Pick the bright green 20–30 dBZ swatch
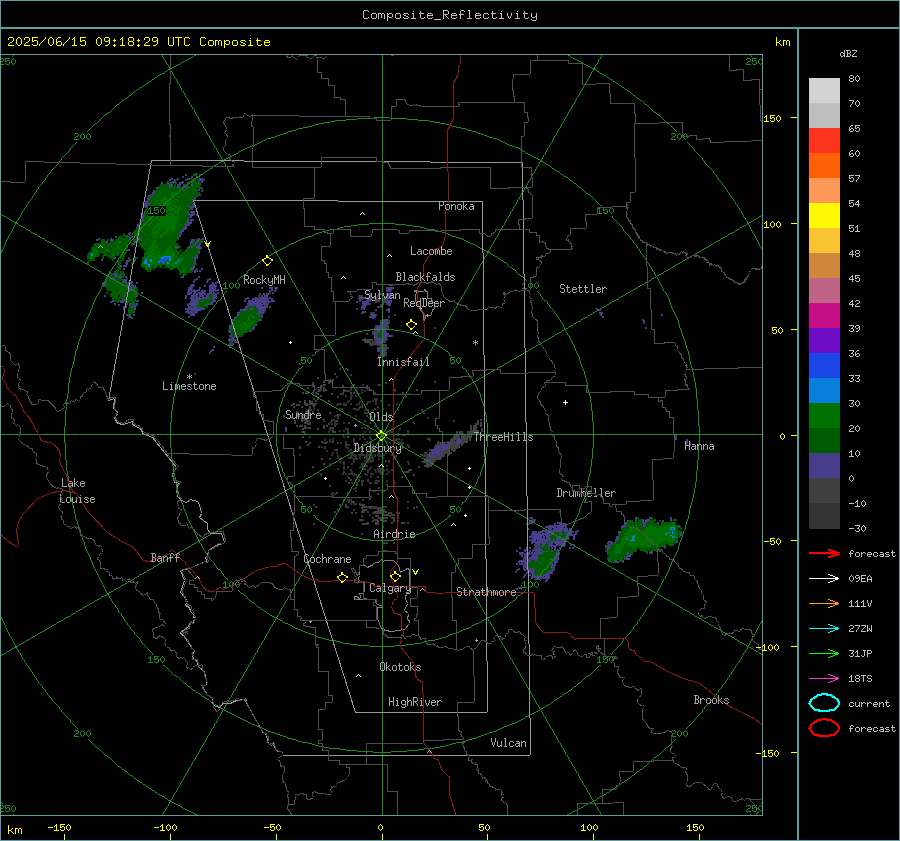Viewport: 900px width, 841px height. tap(824, 416)
